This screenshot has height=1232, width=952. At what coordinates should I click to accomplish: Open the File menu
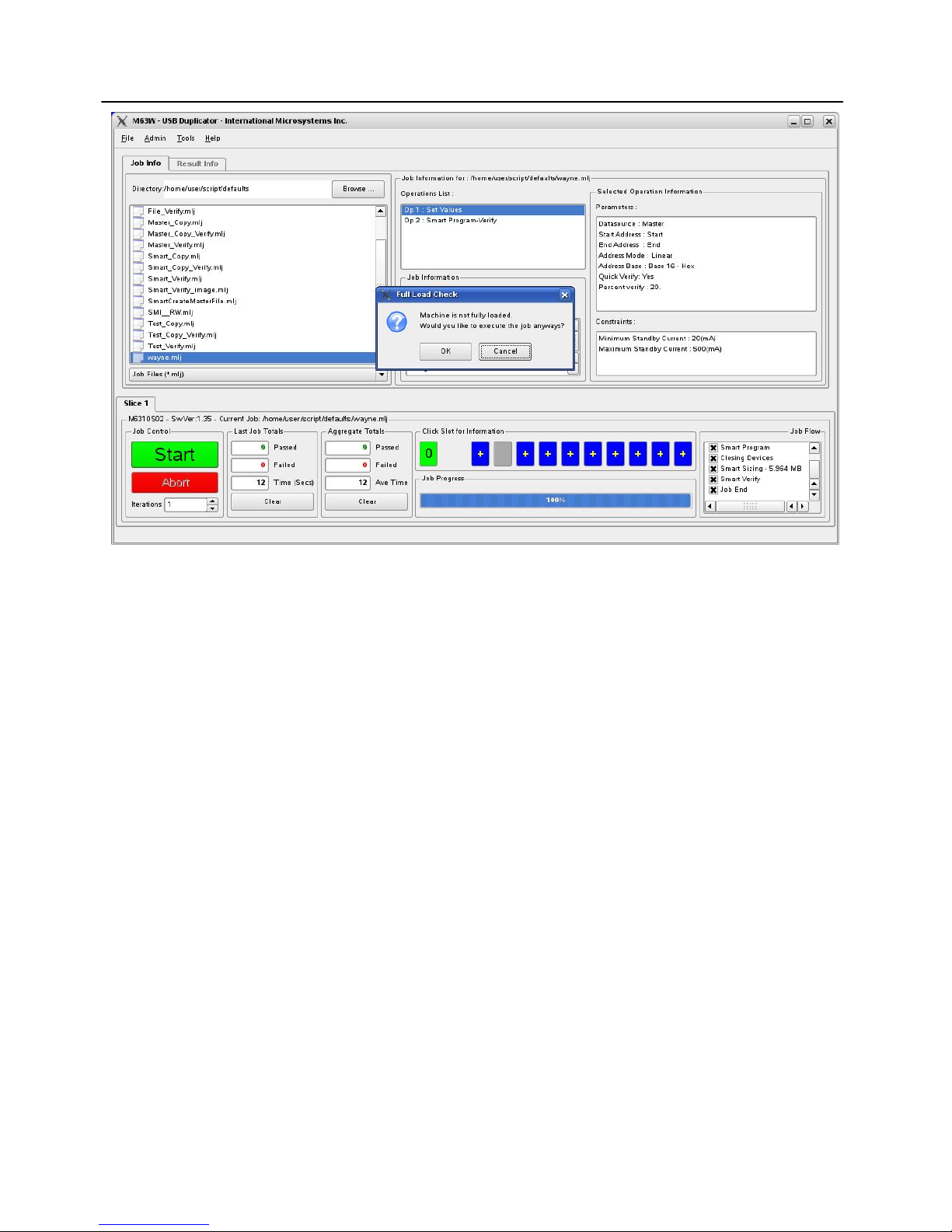tap(127, 138)
